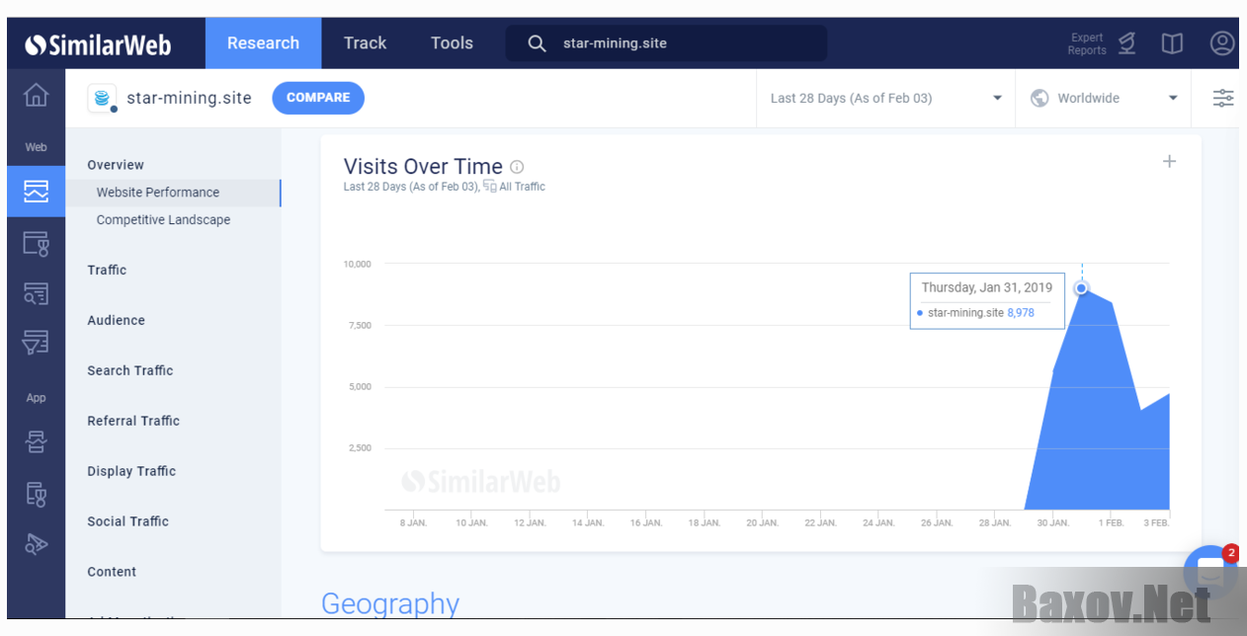This screenshot has height=636, width=1247.
Task: Click the home icon in left sidebar
Action: (x=36, y=96)
